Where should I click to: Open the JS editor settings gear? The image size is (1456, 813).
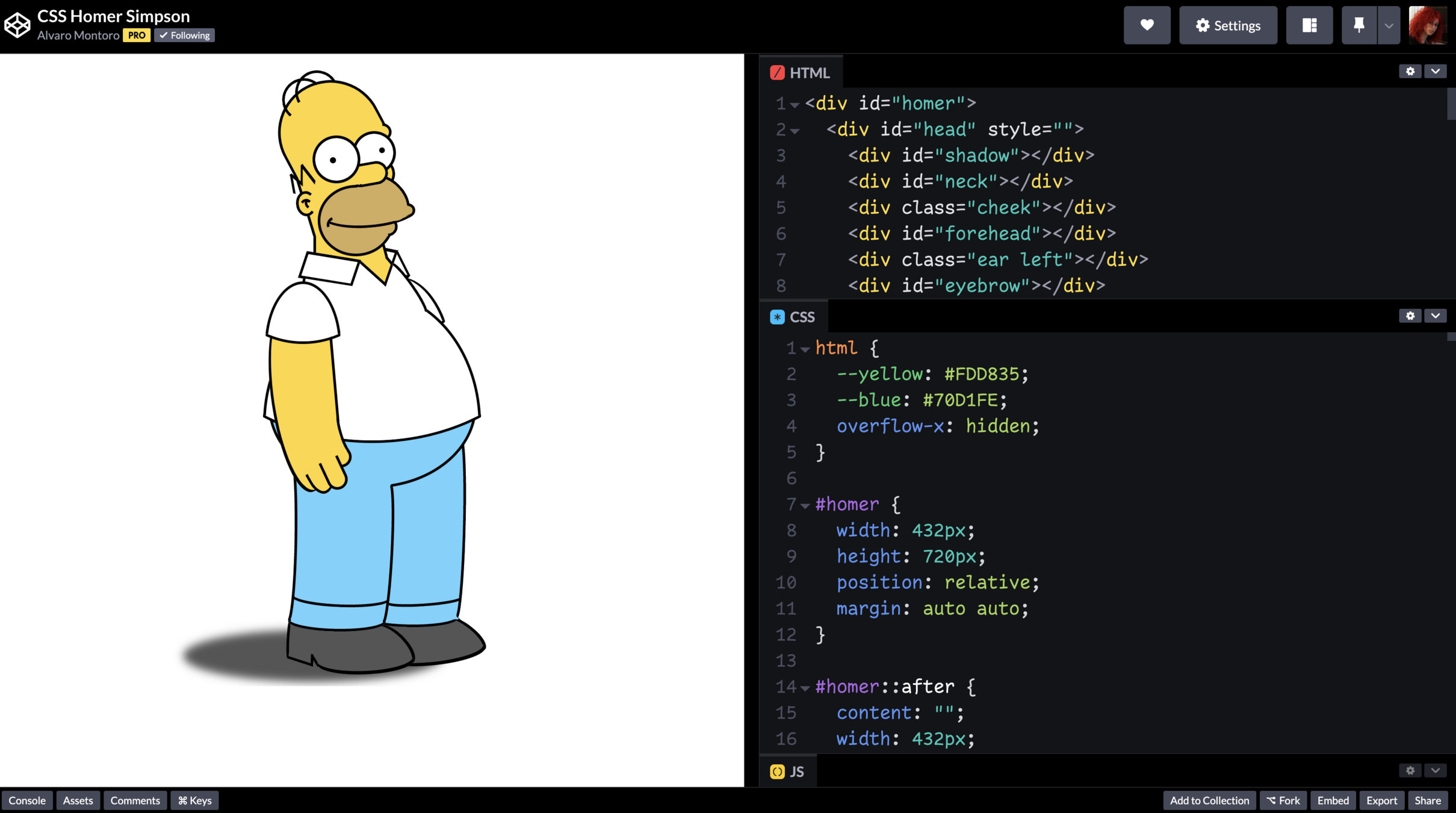[1410, 771]
